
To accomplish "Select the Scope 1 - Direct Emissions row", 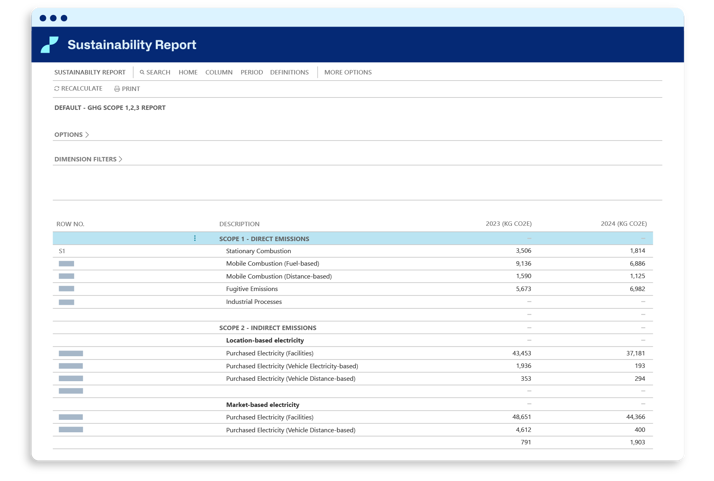I will (x=264, y=239).
